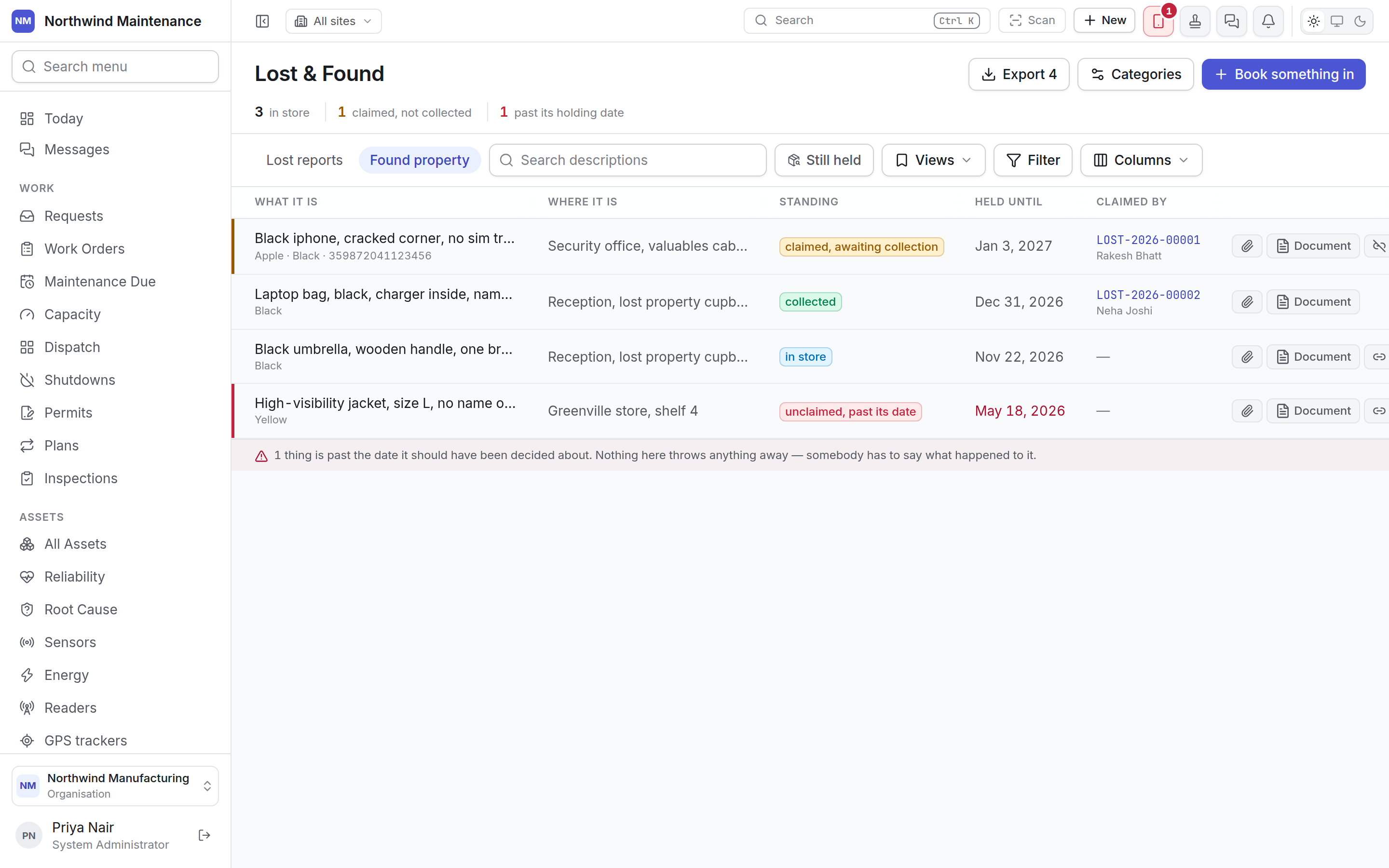Select the Found property tab
1389x868 pixels.
click(420, 160)
